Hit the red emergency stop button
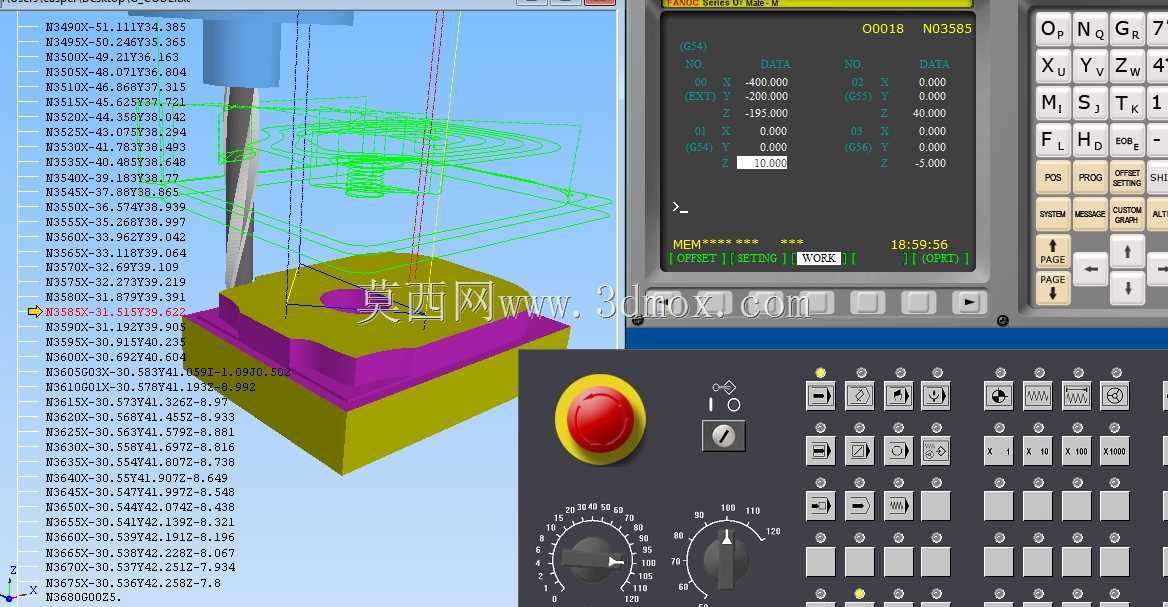1168x607 pixels. tap(600, 419)
